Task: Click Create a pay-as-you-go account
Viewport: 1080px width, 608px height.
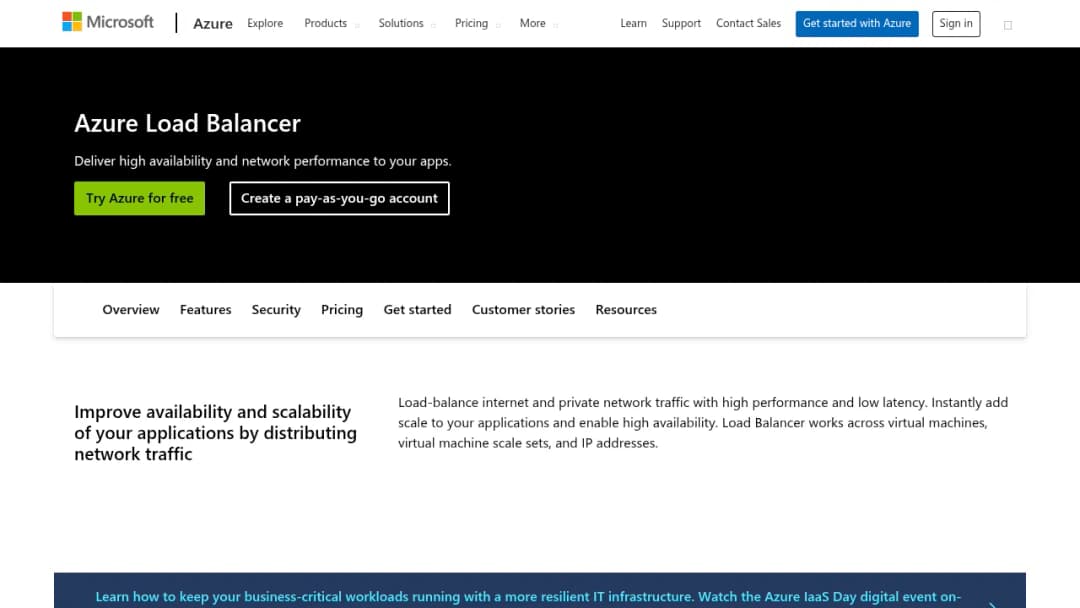Action: [x=339, y=198]
